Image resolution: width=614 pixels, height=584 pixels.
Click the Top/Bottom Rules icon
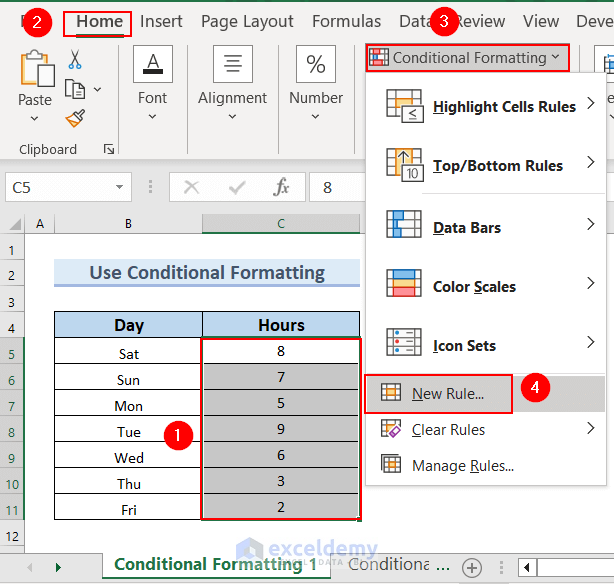[405, 165]
